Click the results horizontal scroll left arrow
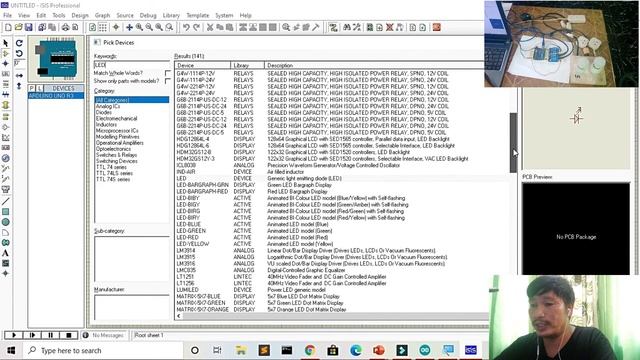This screenshot has width=640, height=360. click(178, 316)
